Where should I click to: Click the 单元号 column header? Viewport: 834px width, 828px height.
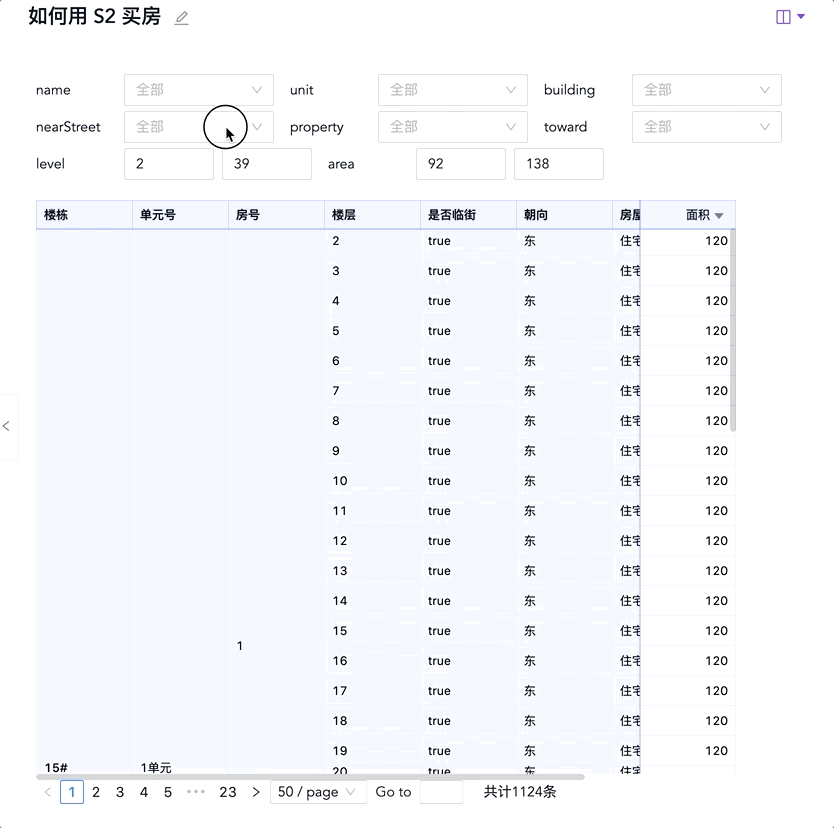(x=180, y=215)
